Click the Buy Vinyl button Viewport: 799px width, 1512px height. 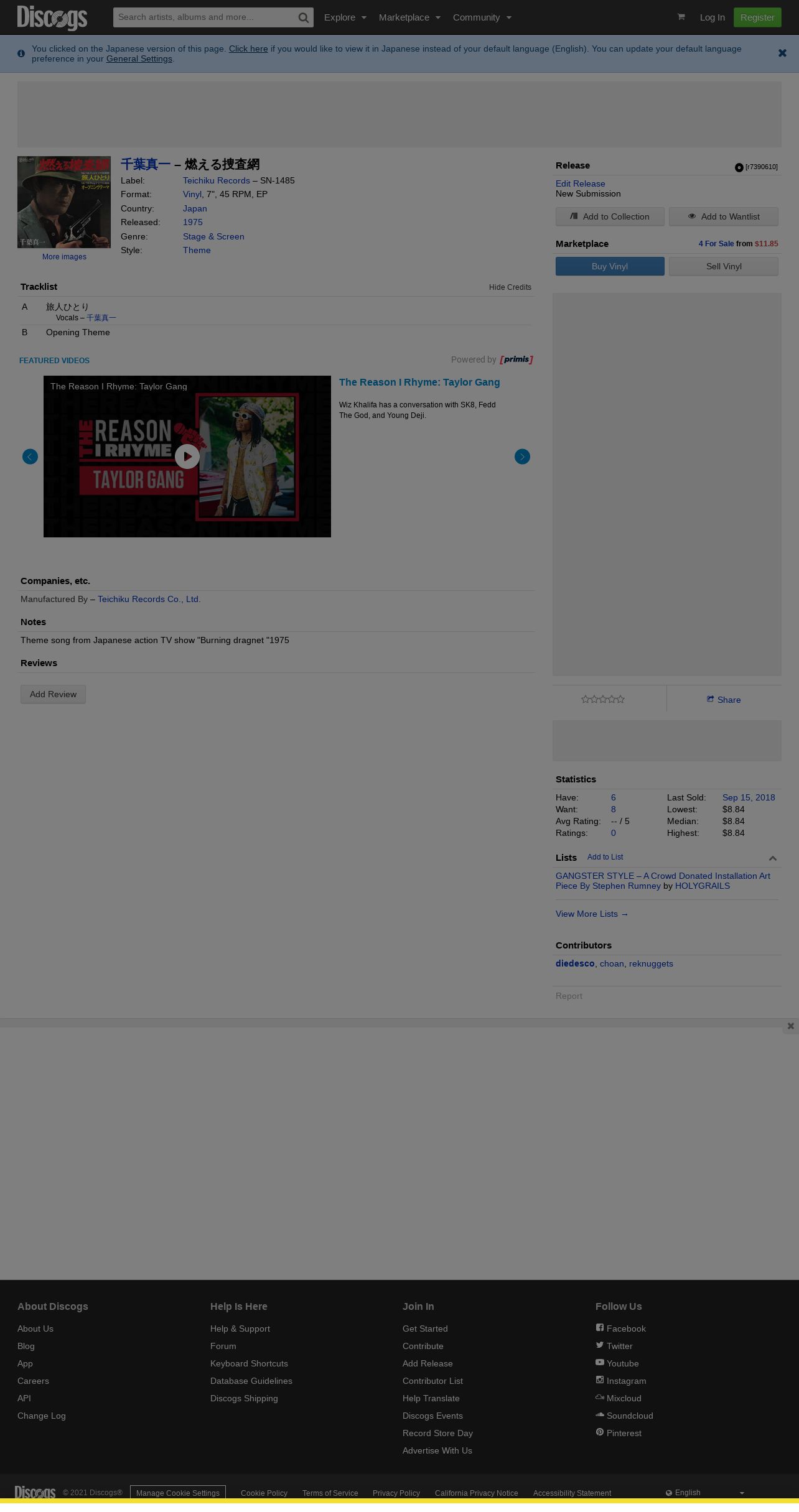click(610, 266)
